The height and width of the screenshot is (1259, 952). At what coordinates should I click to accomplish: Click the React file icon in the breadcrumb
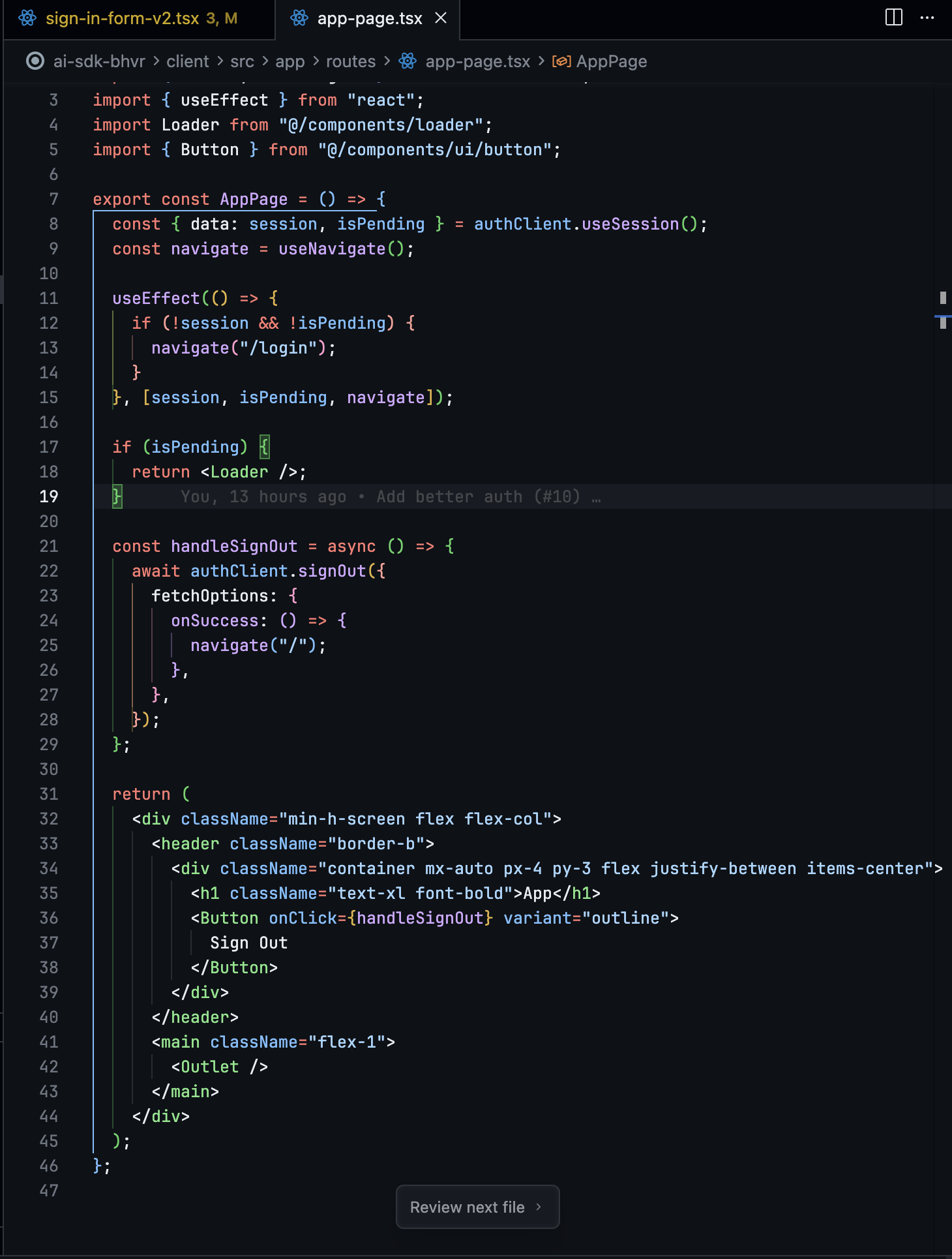(x=408, y=61)
